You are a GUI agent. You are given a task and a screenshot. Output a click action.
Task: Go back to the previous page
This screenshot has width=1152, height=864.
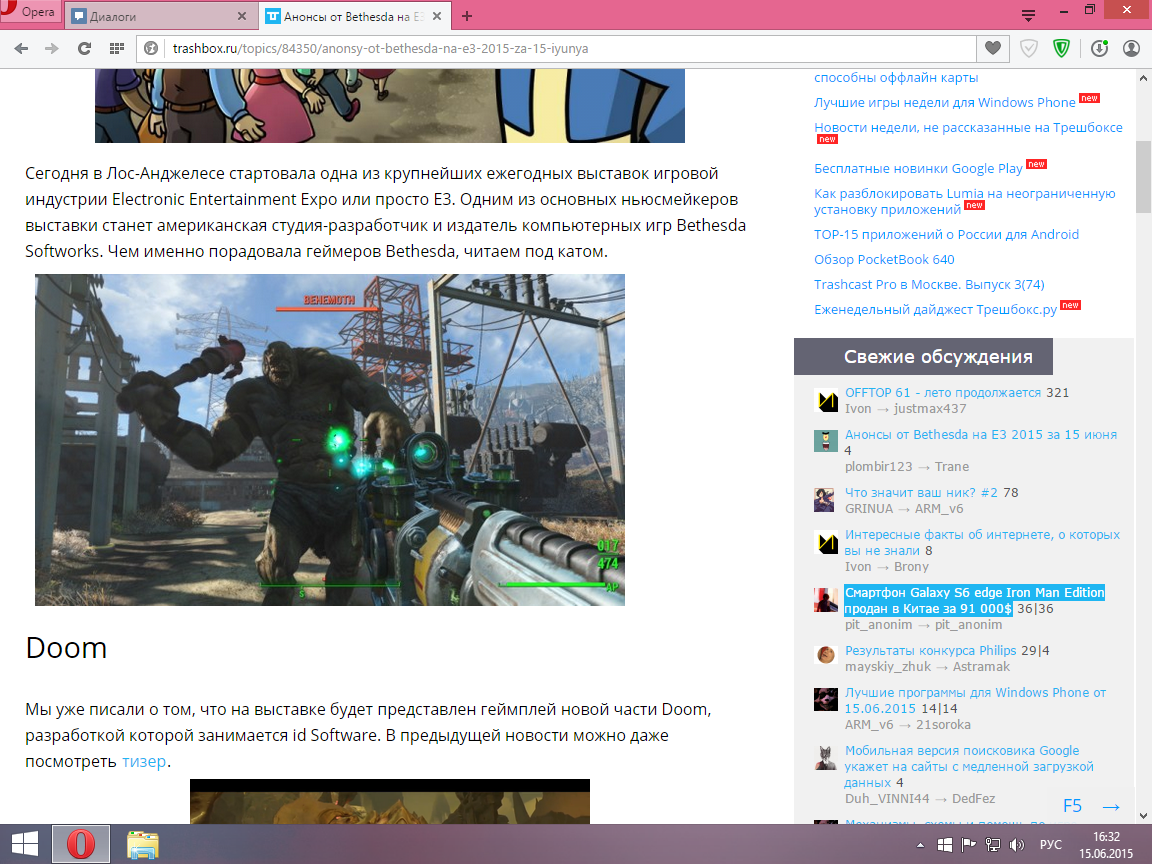(21, 48)
